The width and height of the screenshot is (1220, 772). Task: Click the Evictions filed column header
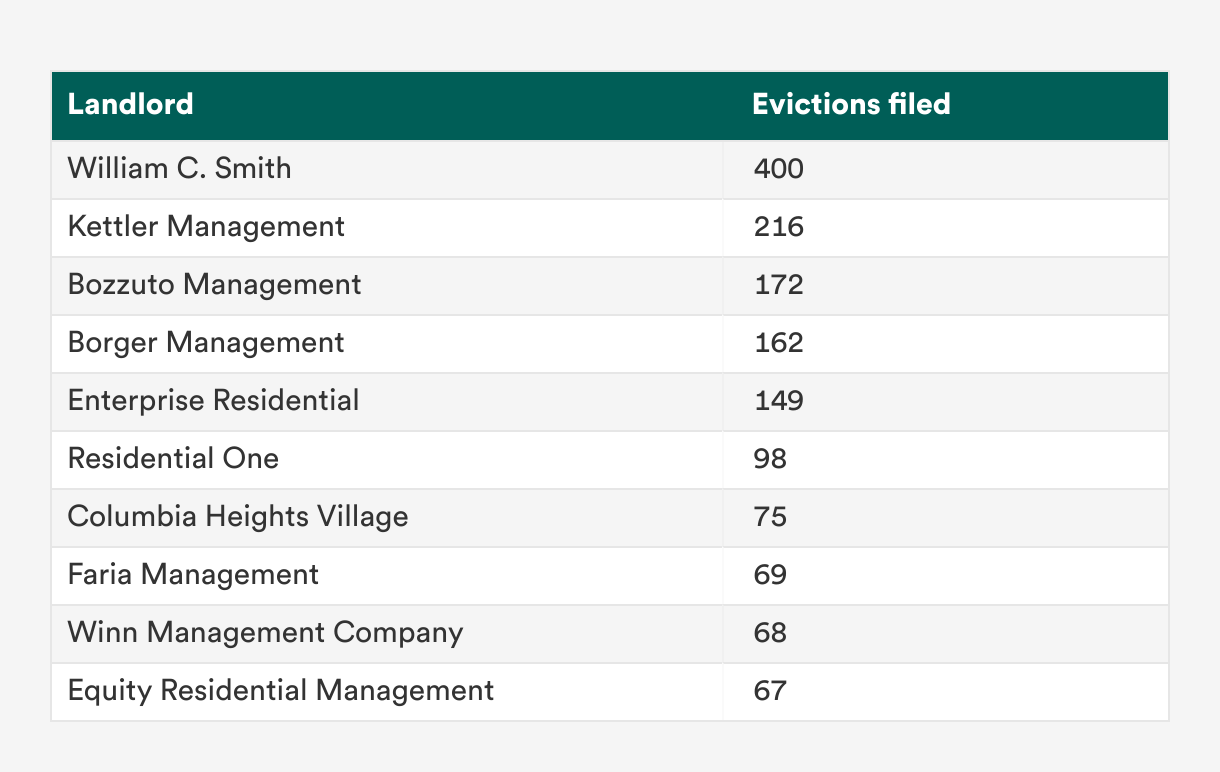tap(851, 104)
